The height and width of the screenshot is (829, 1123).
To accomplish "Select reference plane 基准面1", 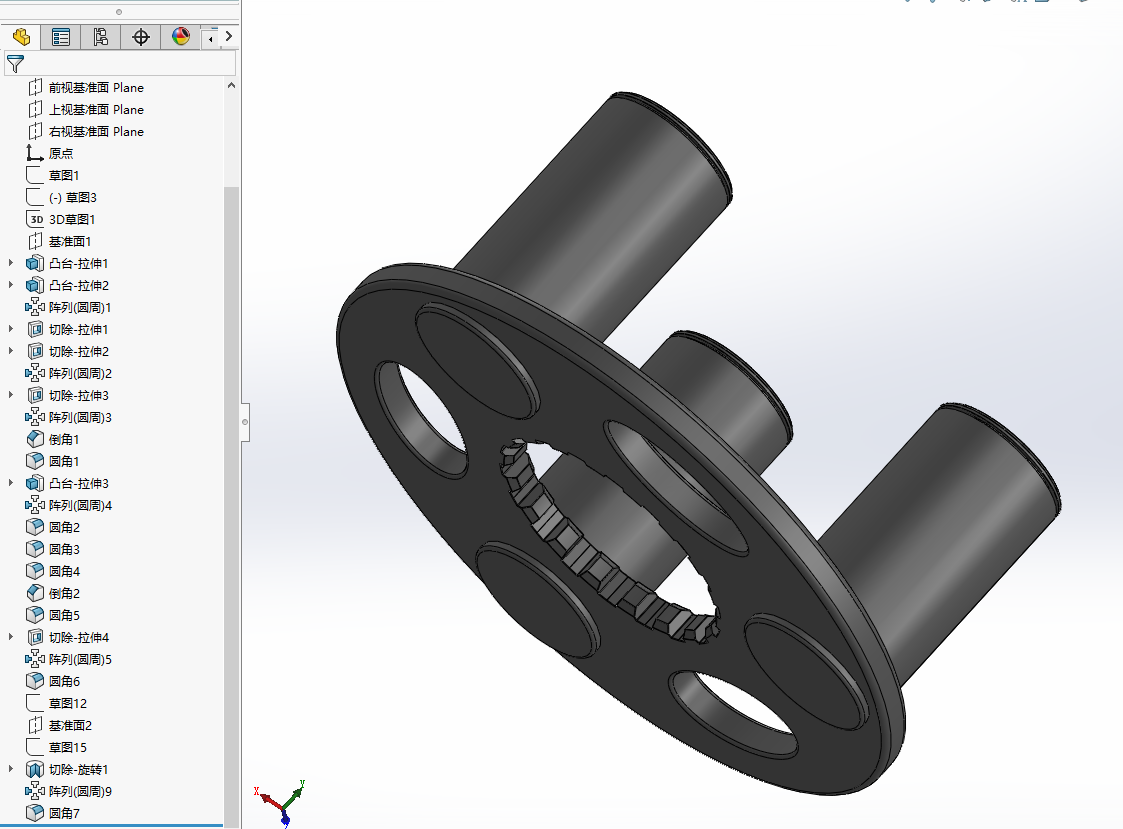I will coord(69,241).
